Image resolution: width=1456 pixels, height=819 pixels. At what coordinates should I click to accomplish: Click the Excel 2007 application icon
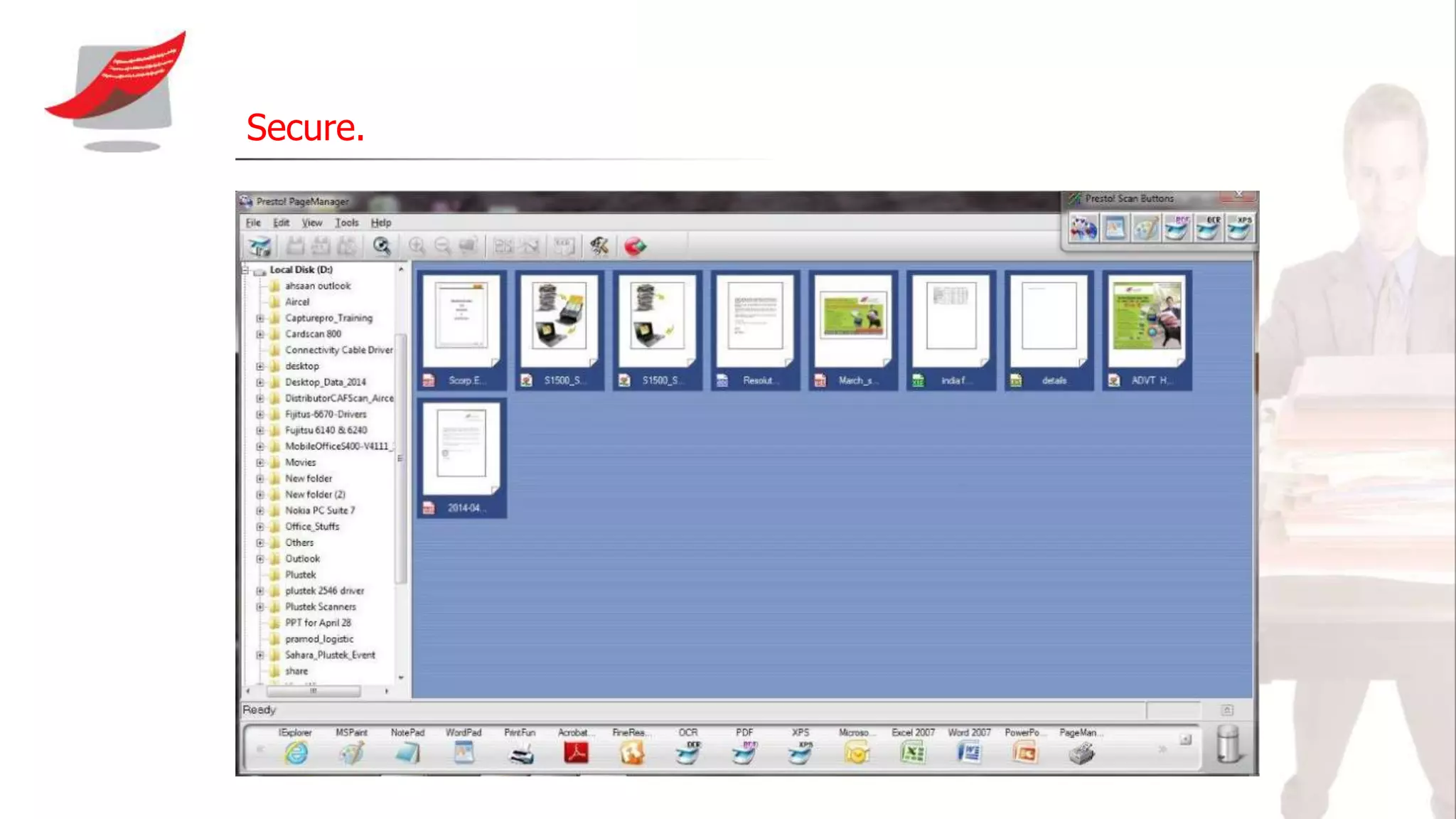click(x=913, y=751)
